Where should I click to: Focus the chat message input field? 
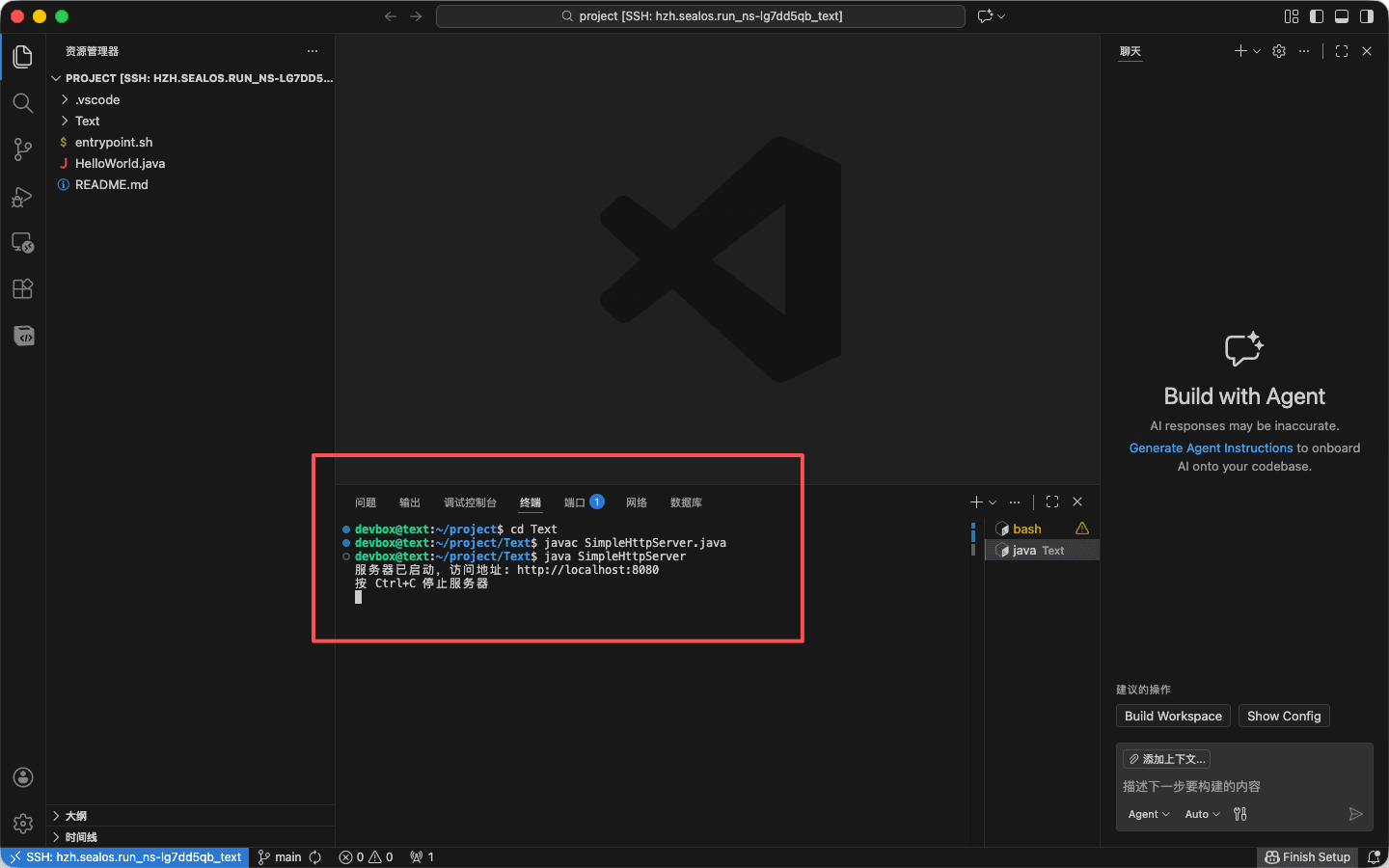1244,786
